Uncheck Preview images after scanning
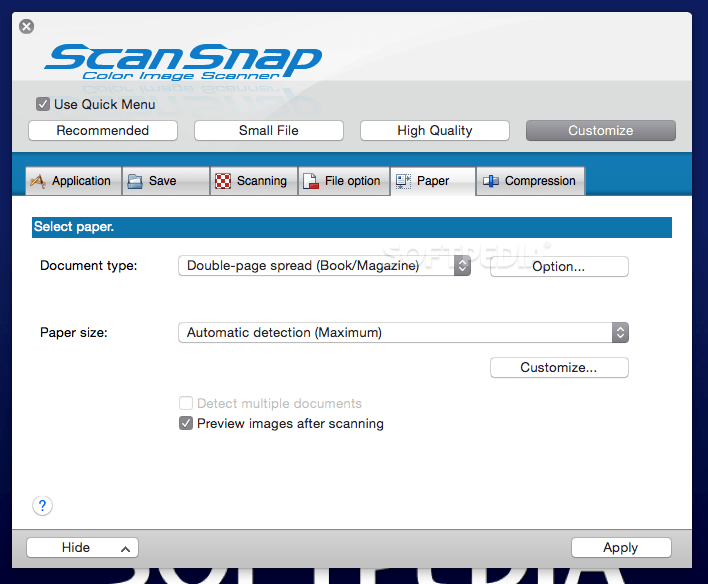 click(x=186, y=423)
